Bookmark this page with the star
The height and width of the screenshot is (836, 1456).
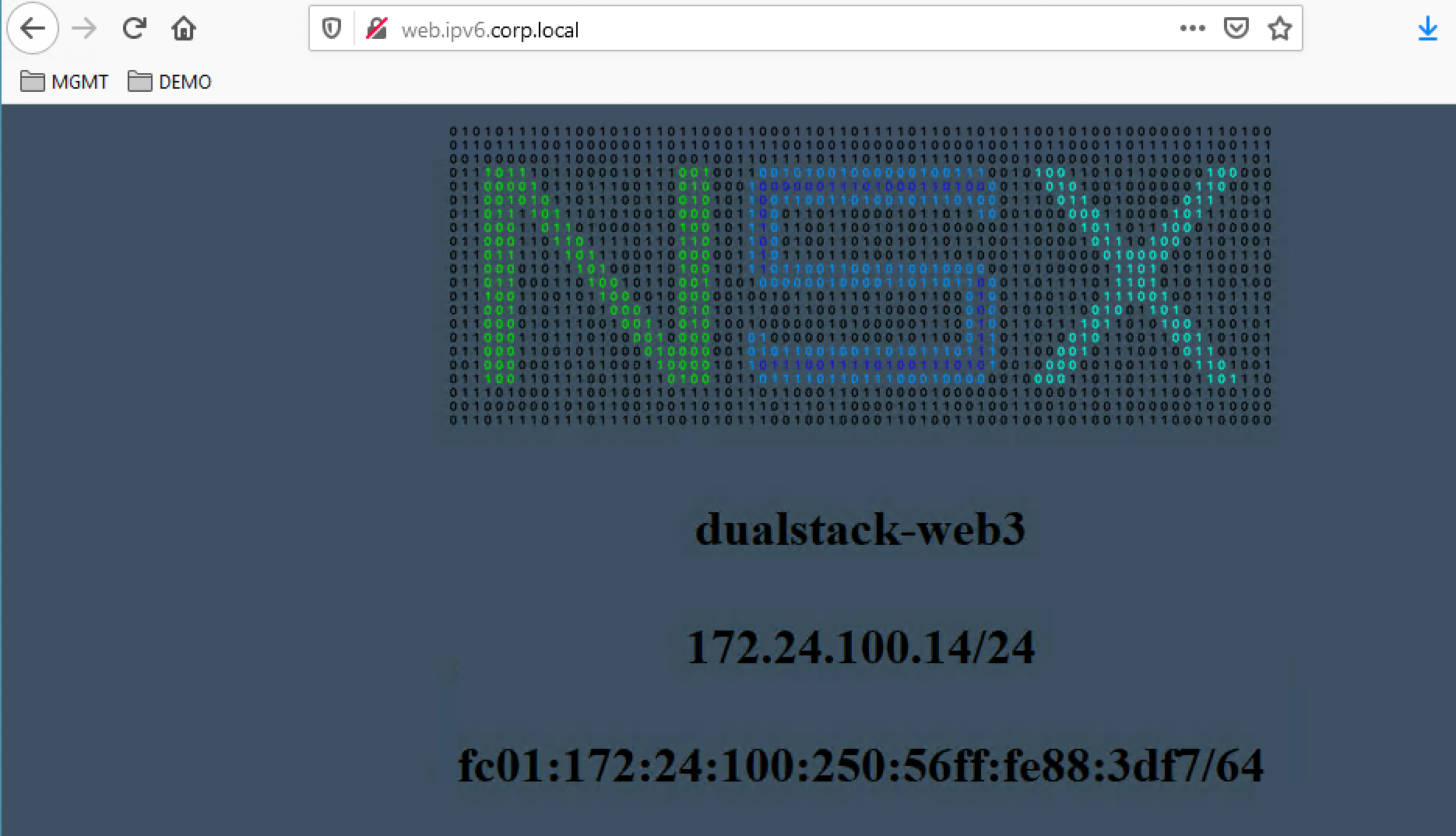[x=1280, y=29]
